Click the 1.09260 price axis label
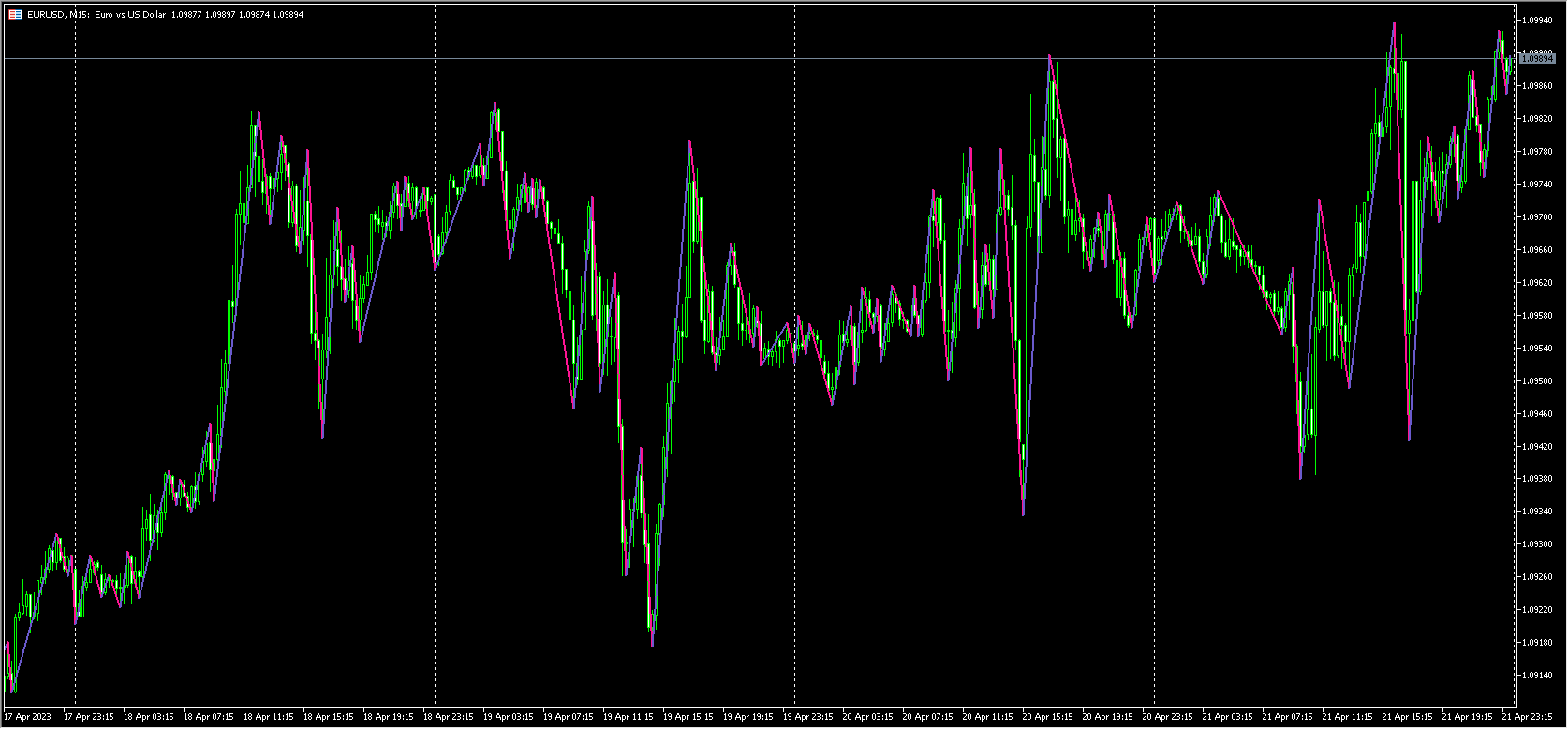 pyautogui.click(x=1537, y=577)
